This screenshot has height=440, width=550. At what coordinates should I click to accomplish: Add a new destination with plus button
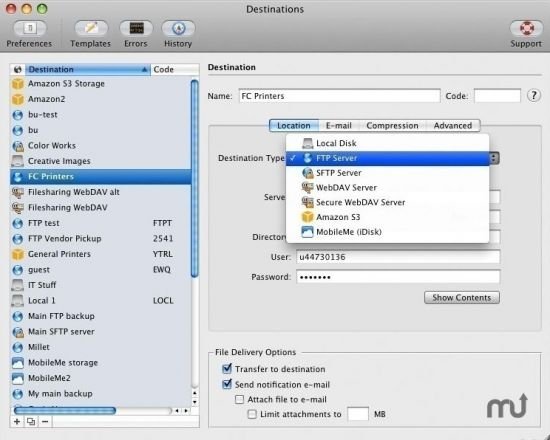17,421
